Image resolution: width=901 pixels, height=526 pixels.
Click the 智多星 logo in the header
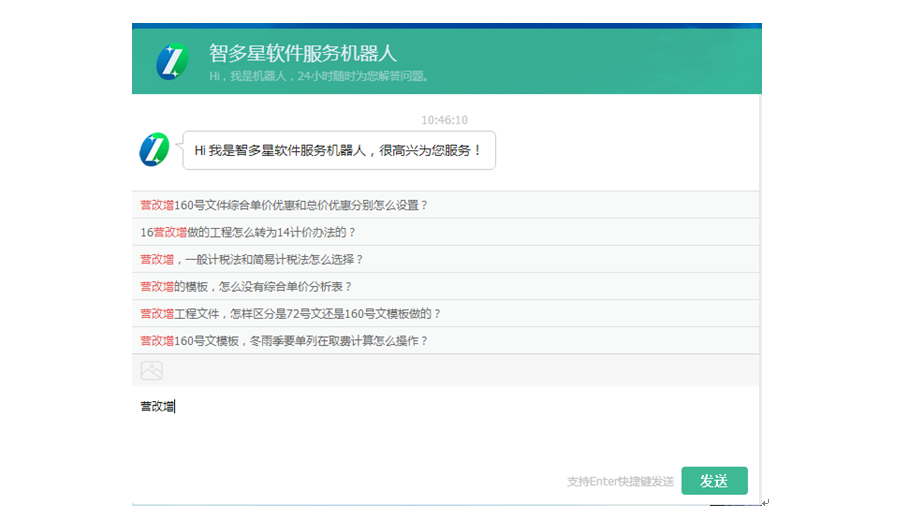coord(172,62)
